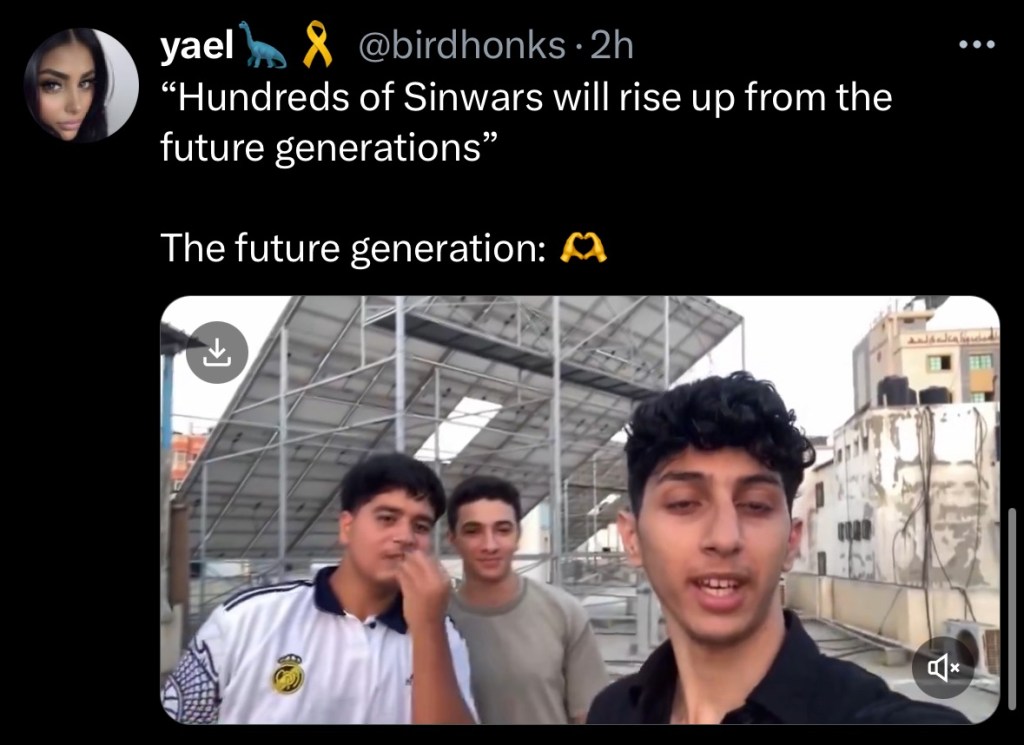
Task: Play the embedded video
Action: [x=580, y=510]
